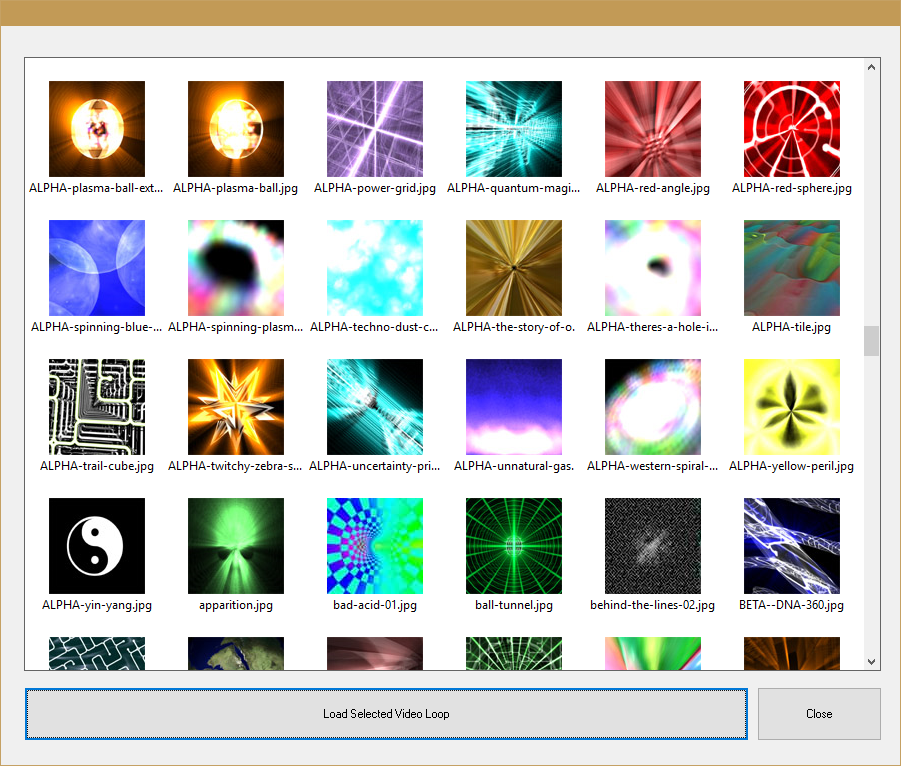The width and height of the screenshot is (901, 766).
Task: Click the bad-acid-01.jpg checkered thumbnail
Action: pos(375,546)
